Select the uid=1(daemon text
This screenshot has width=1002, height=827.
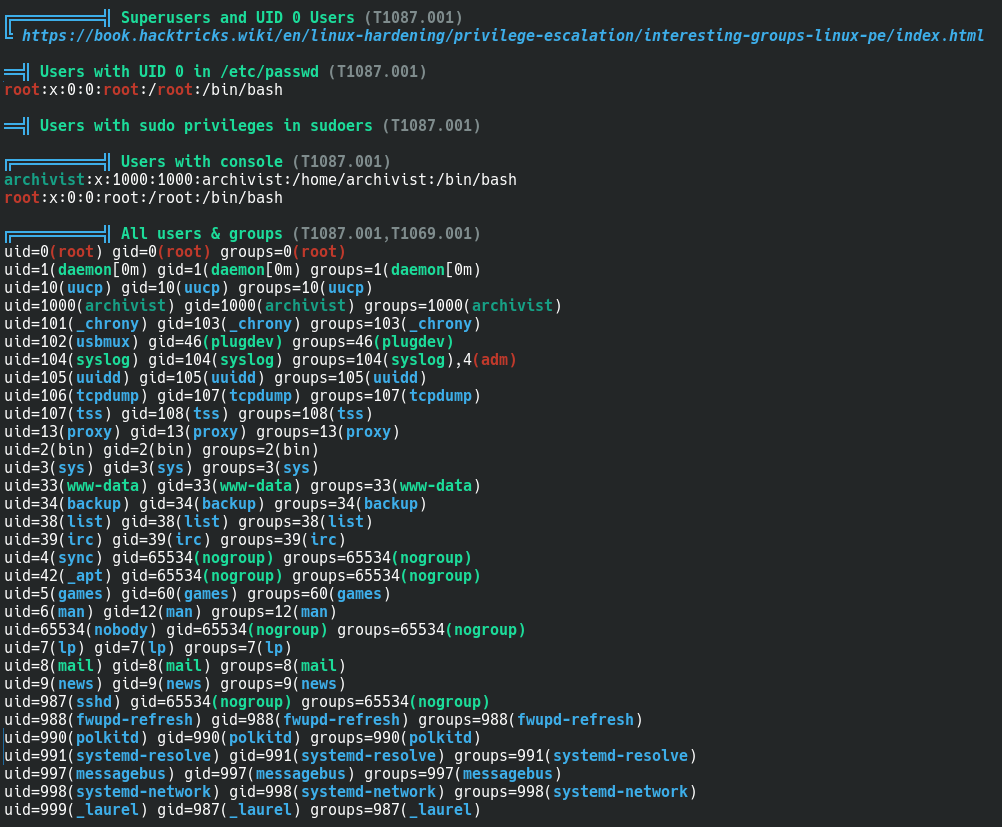coord(58,270)
